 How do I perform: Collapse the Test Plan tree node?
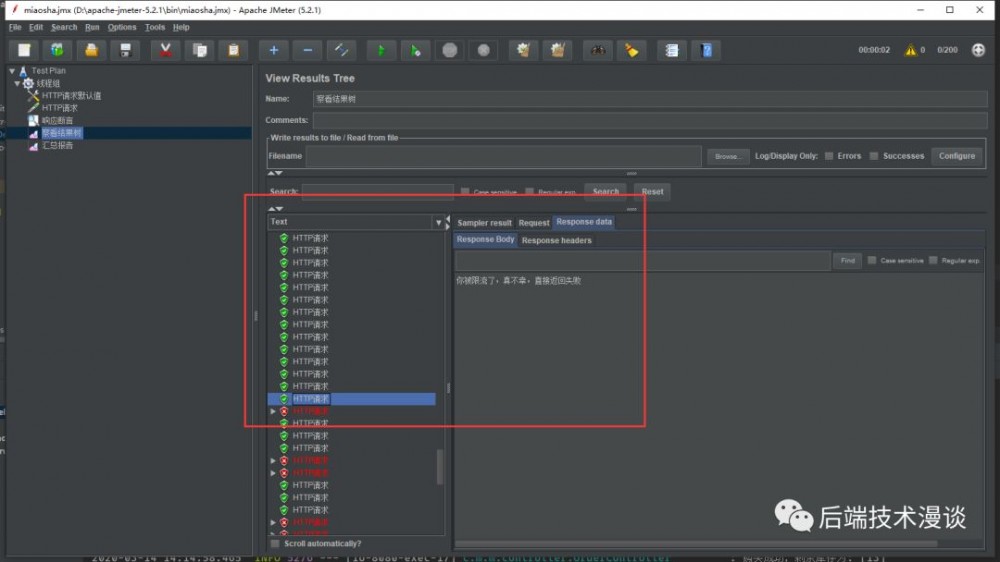[x=12, y=71]
